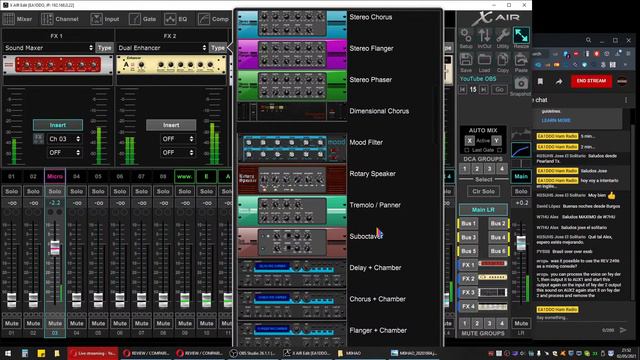640x360 pixels.
Task: Click the channel 04 fader handle
Action: [76, 299]
